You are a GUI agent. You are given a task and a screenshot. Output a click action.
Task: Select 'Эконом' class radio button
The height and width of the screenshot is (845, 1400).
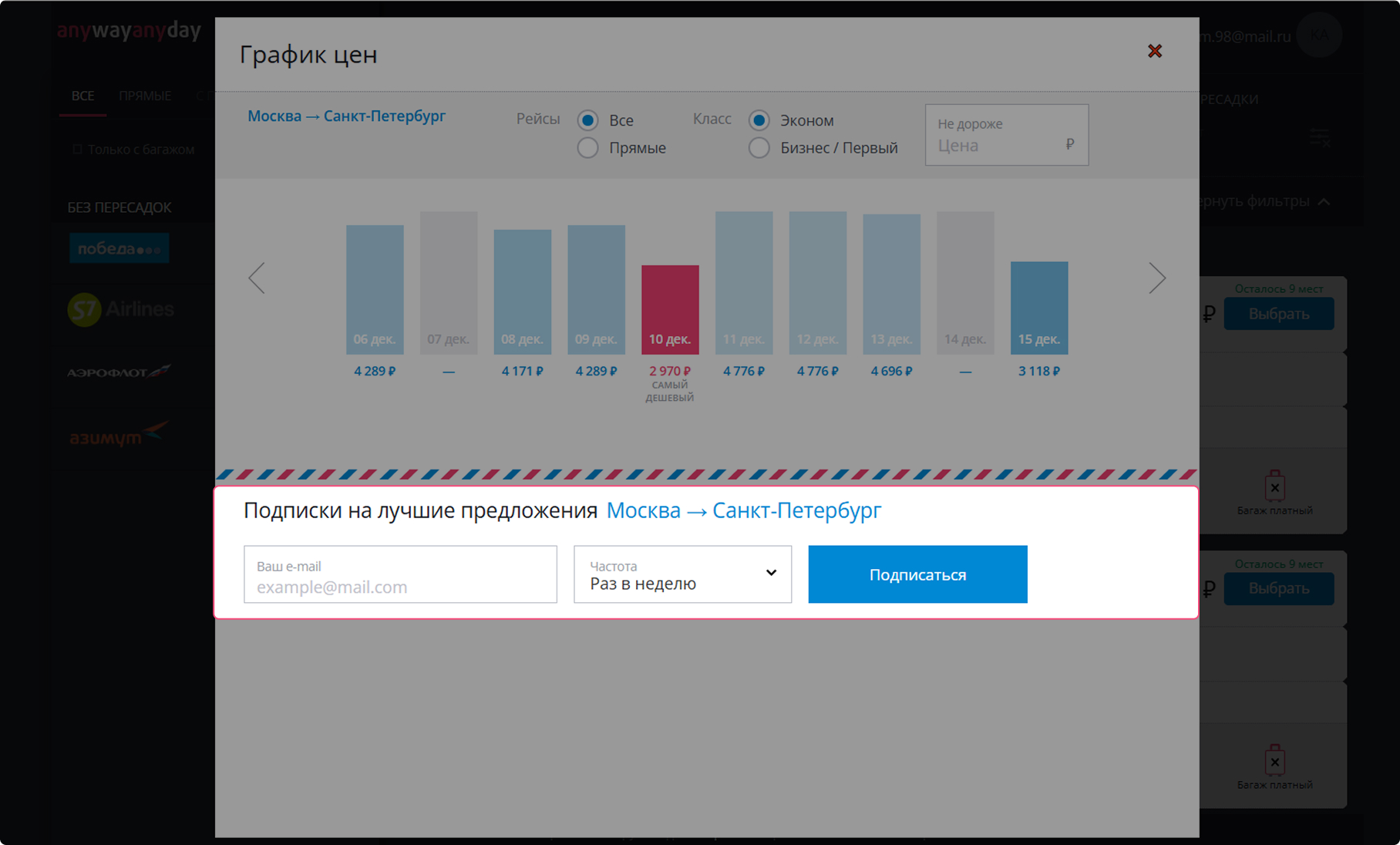[759, 120]
